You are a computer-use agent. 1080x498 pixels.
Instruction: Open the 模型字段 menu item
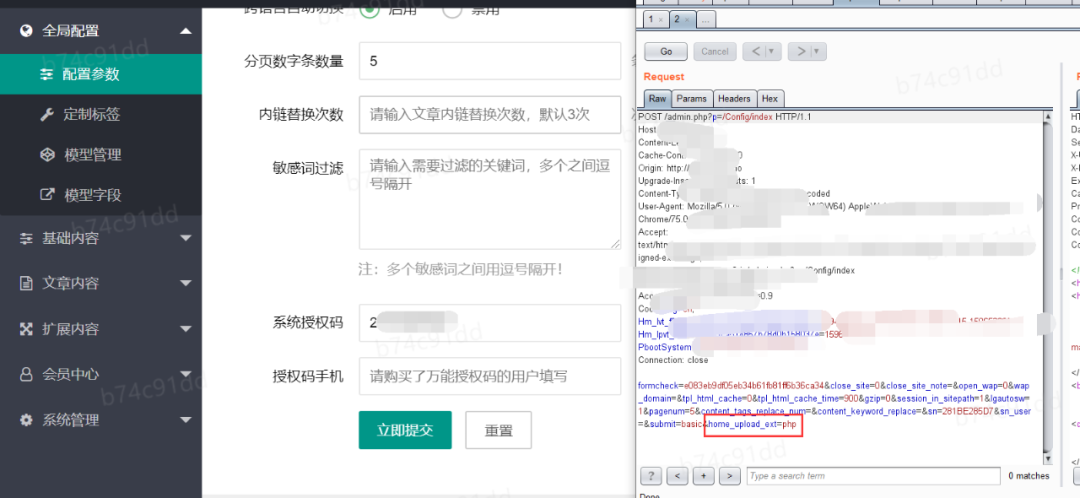101,194
